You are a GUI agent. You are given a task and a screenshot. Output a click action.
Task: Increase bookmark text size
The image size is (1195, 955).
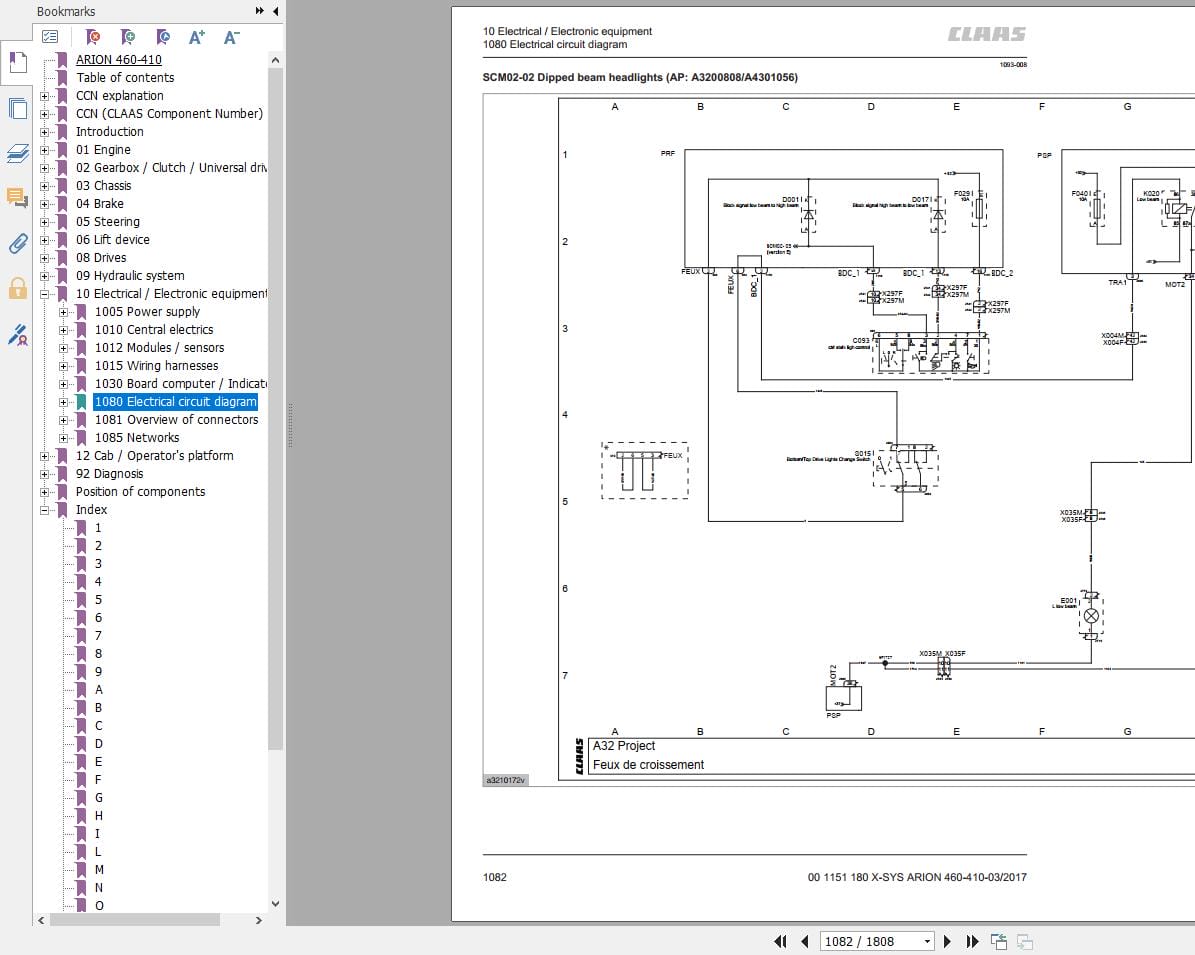(x=197, y=37)
